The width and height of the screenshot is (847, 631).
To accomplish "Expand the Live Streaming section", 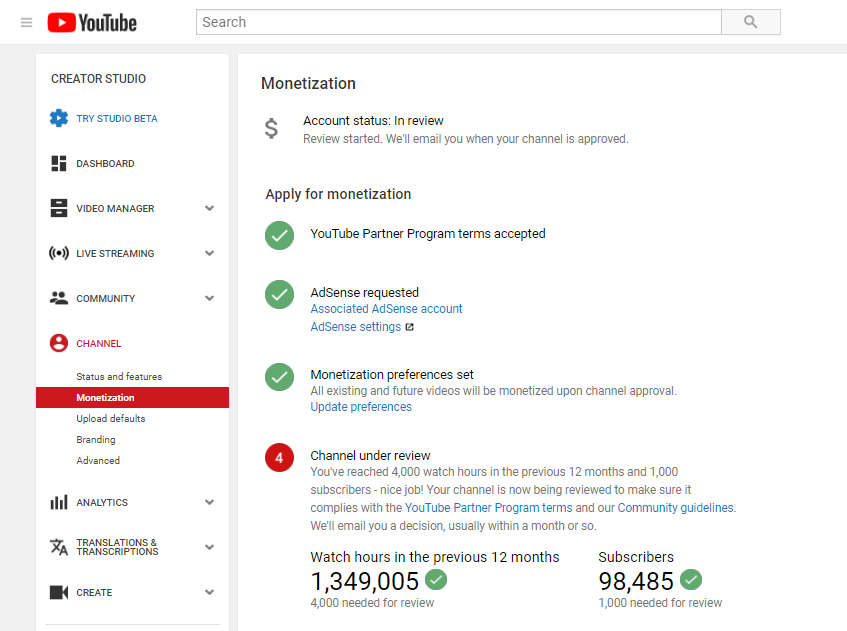I will pos(210,253).
